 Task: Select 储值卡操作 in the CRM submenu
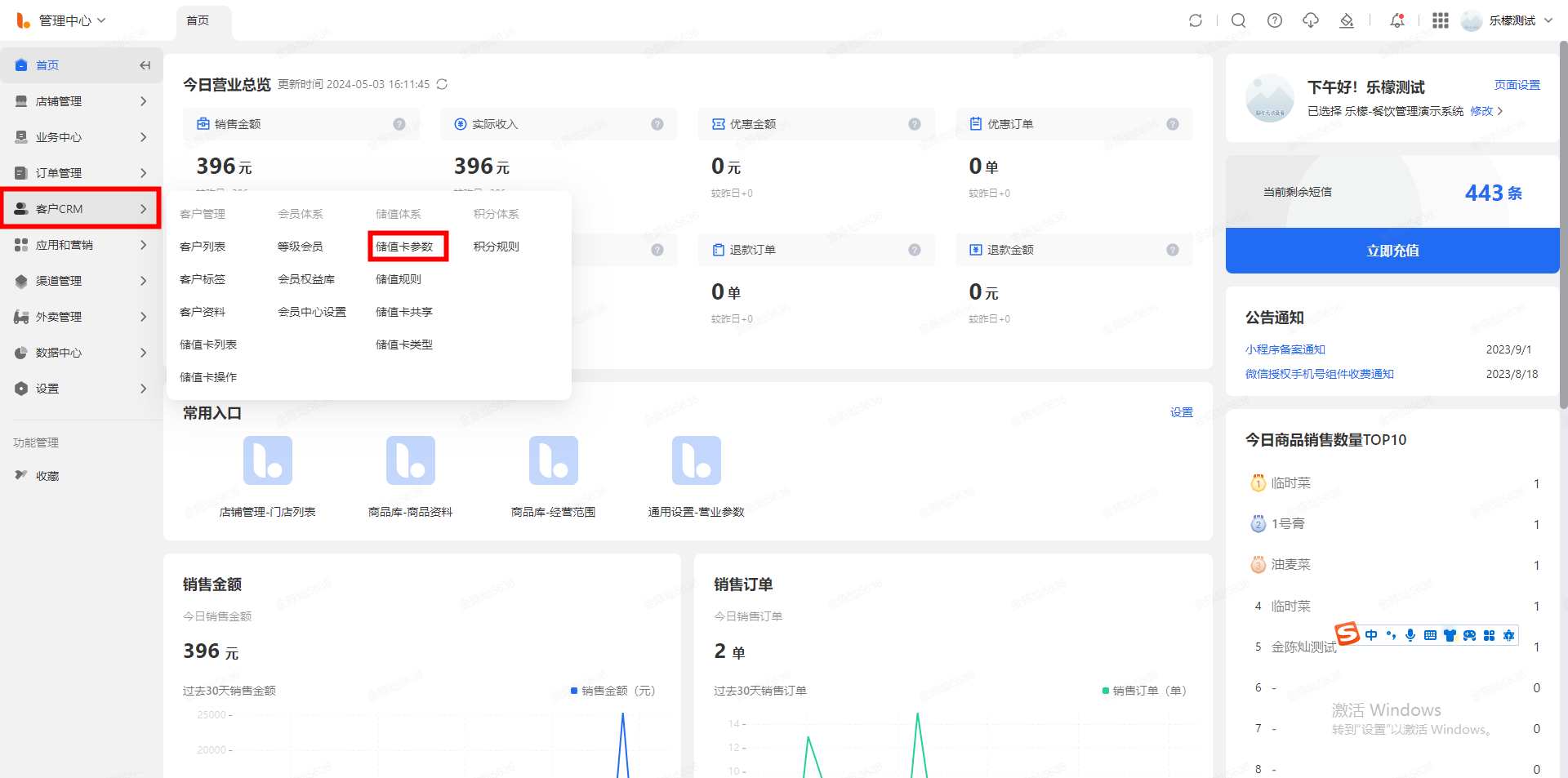click(208, 377)
